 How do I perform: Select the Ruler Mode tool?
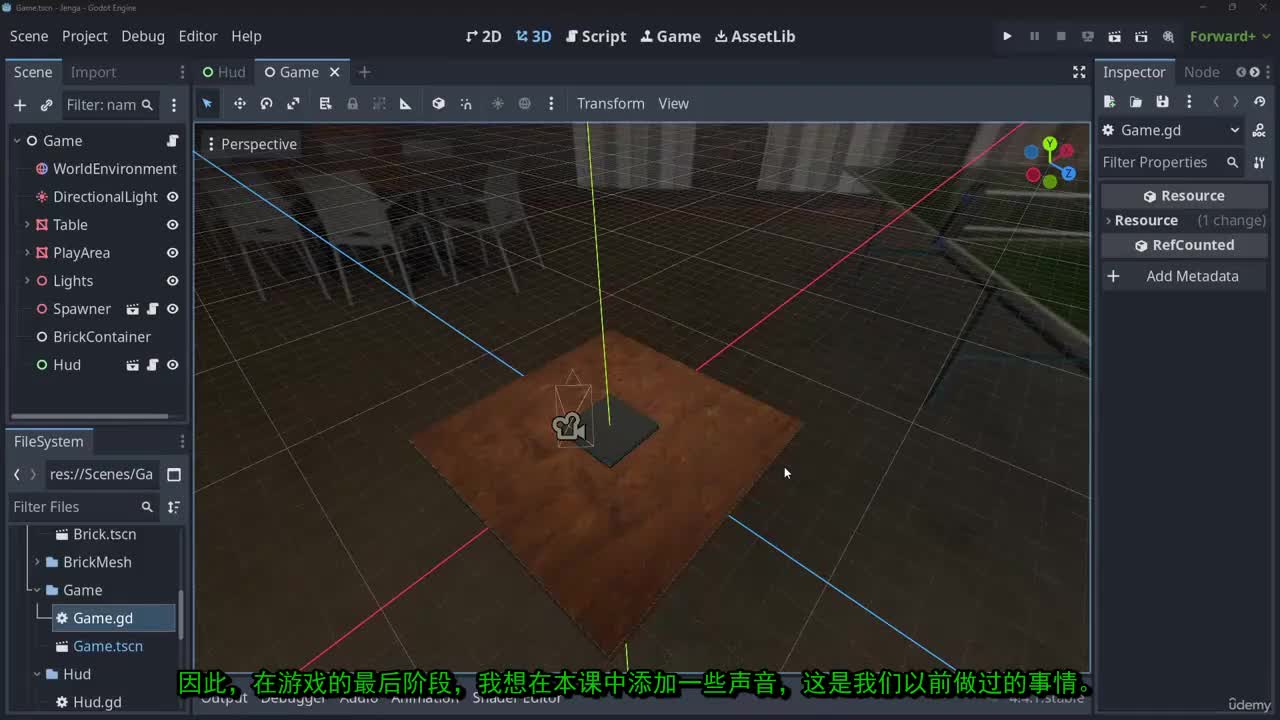click(405, 103)
